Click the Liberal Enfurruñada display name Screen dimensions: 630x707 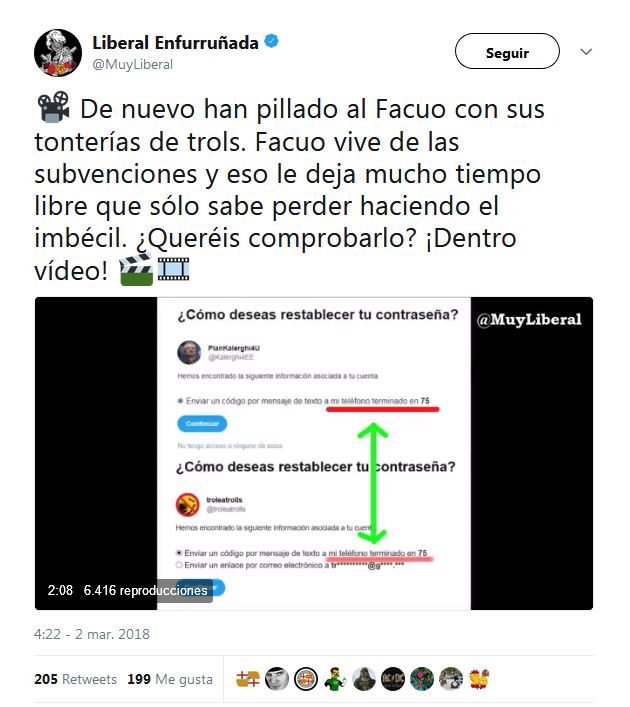pos(175,43)
